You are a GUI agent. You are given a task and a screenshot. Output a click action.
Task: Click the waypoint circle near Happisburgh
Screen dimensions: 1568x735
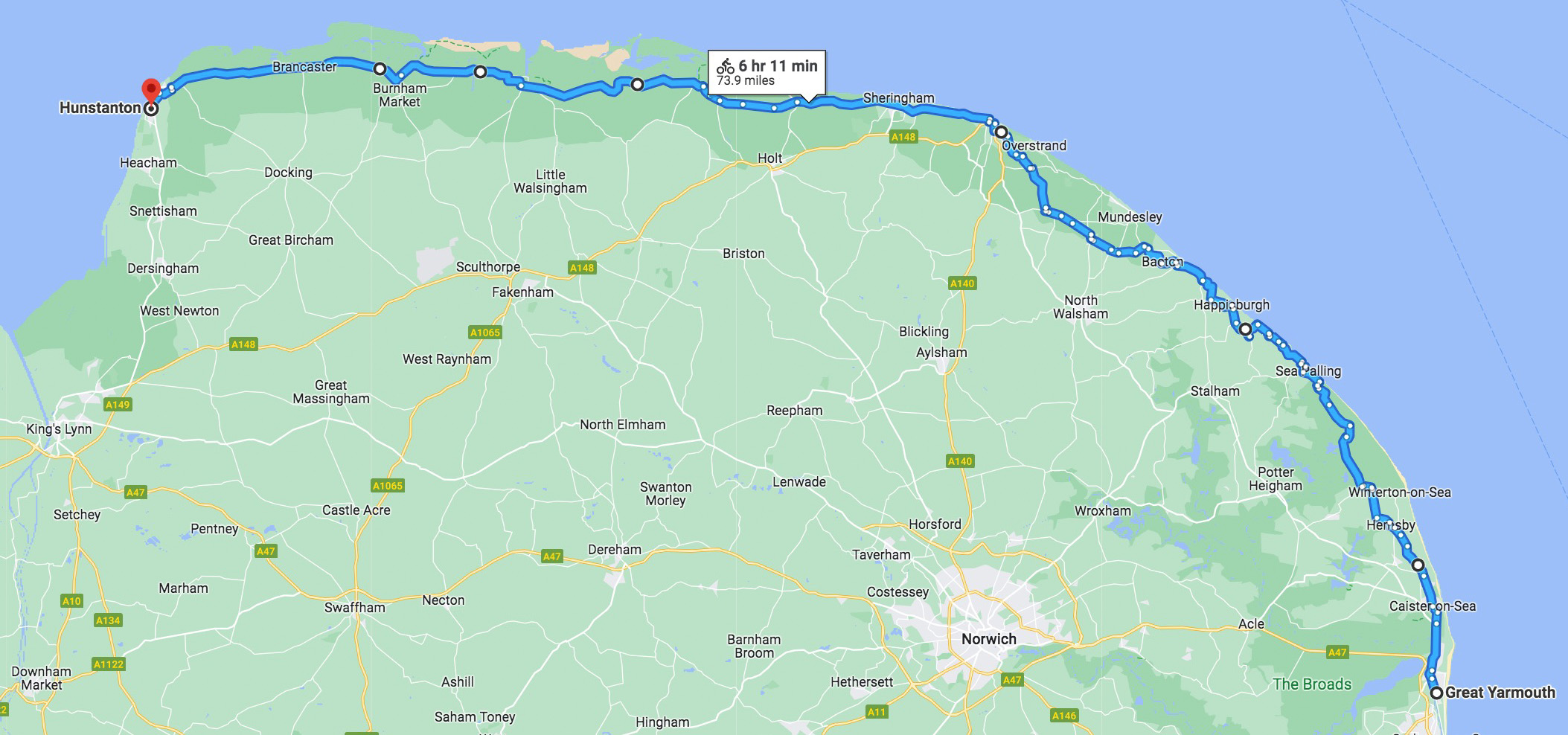tap(1245, 329)
